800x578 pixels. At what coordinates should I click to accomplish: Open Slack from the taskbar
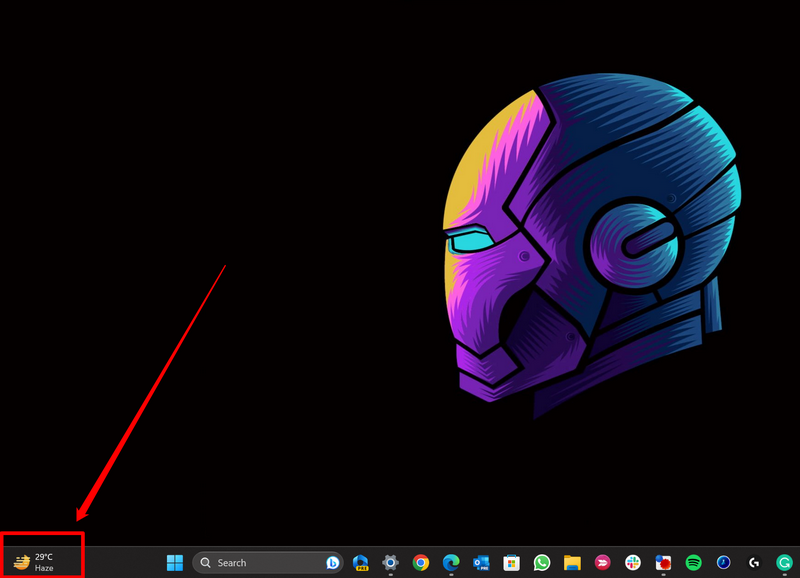click(x=632, y=563)
